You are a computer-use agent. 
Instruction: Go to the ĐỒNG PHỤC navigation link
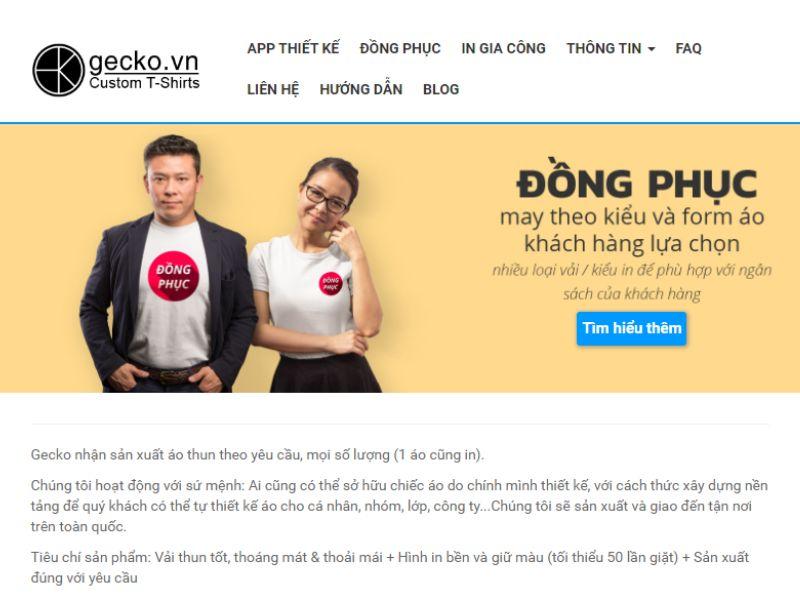[400, 48]
